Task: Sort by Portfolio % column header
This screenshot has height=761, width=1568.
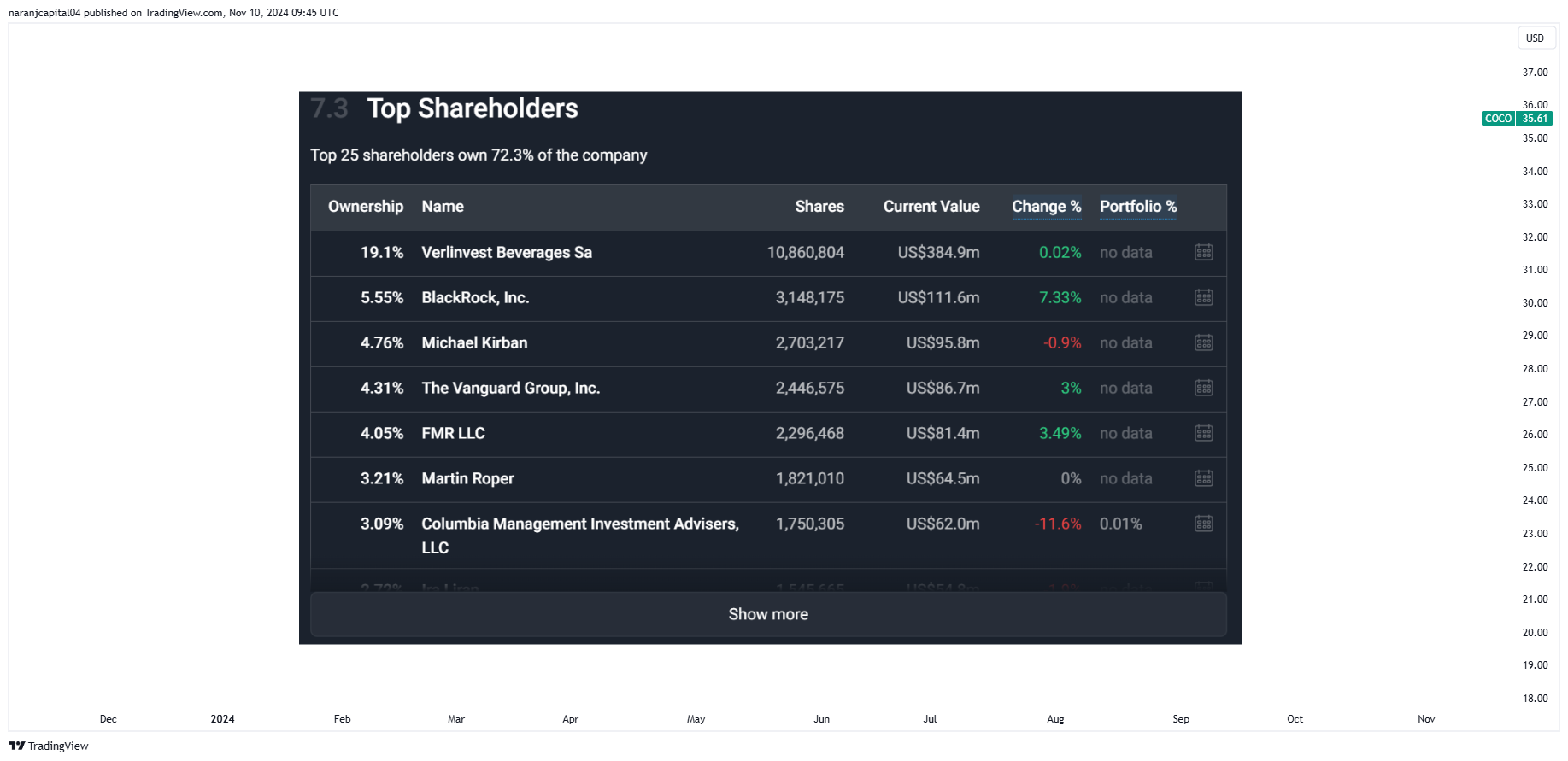Action: [x=1138, y=207]
